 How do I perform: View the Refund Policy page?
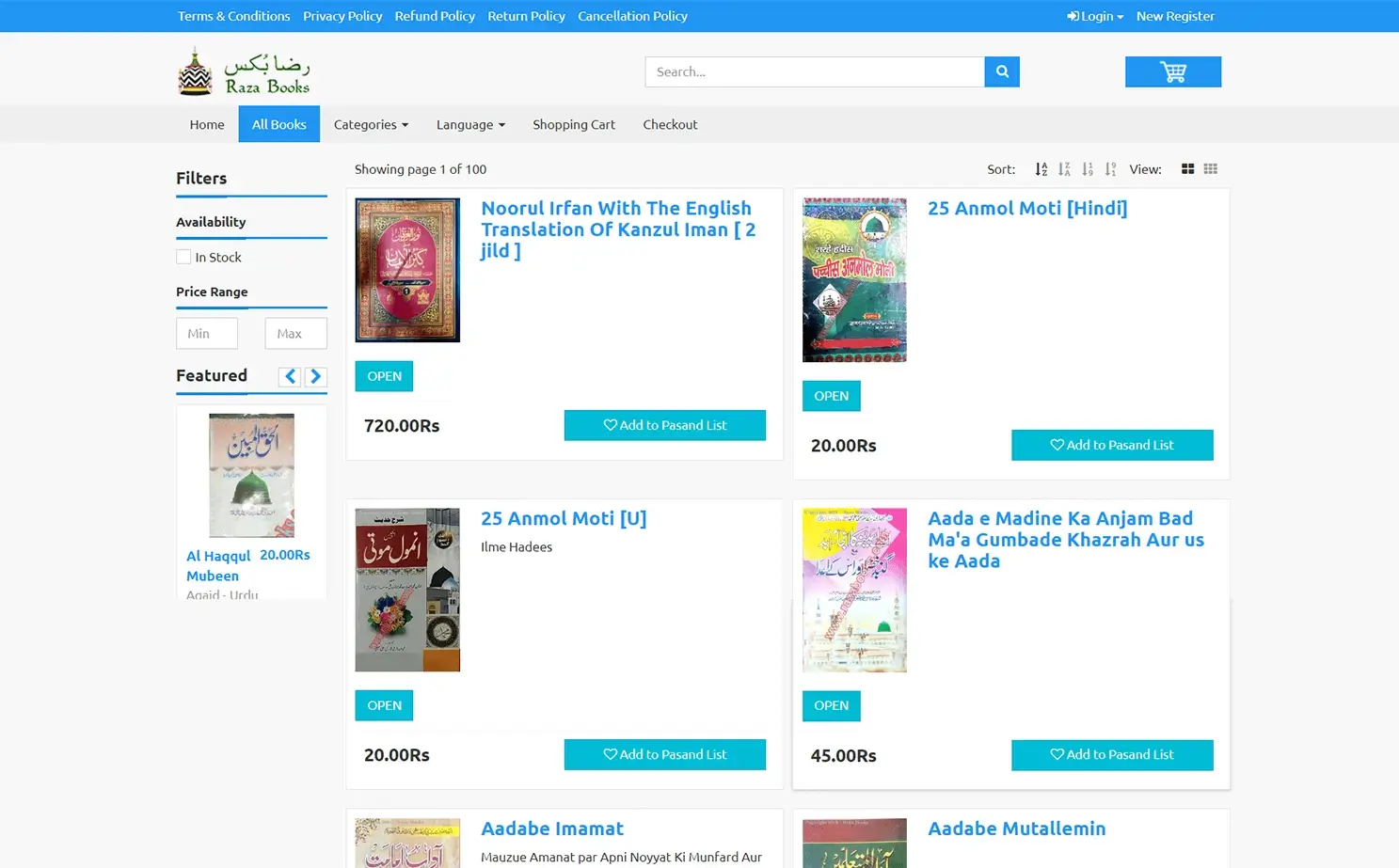click(435, 16)
